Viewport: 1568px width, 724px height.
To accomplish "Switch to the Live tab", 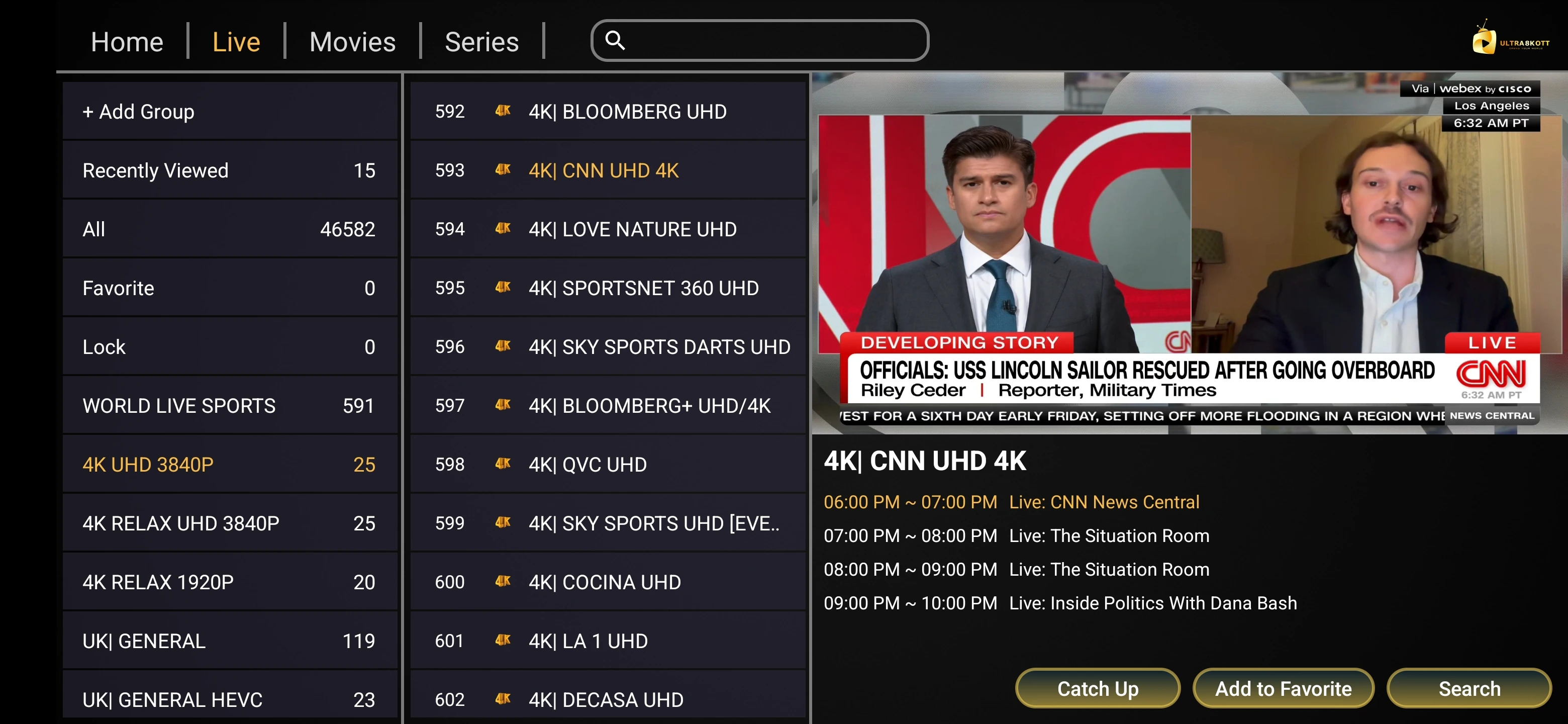I will coord(236,42).
